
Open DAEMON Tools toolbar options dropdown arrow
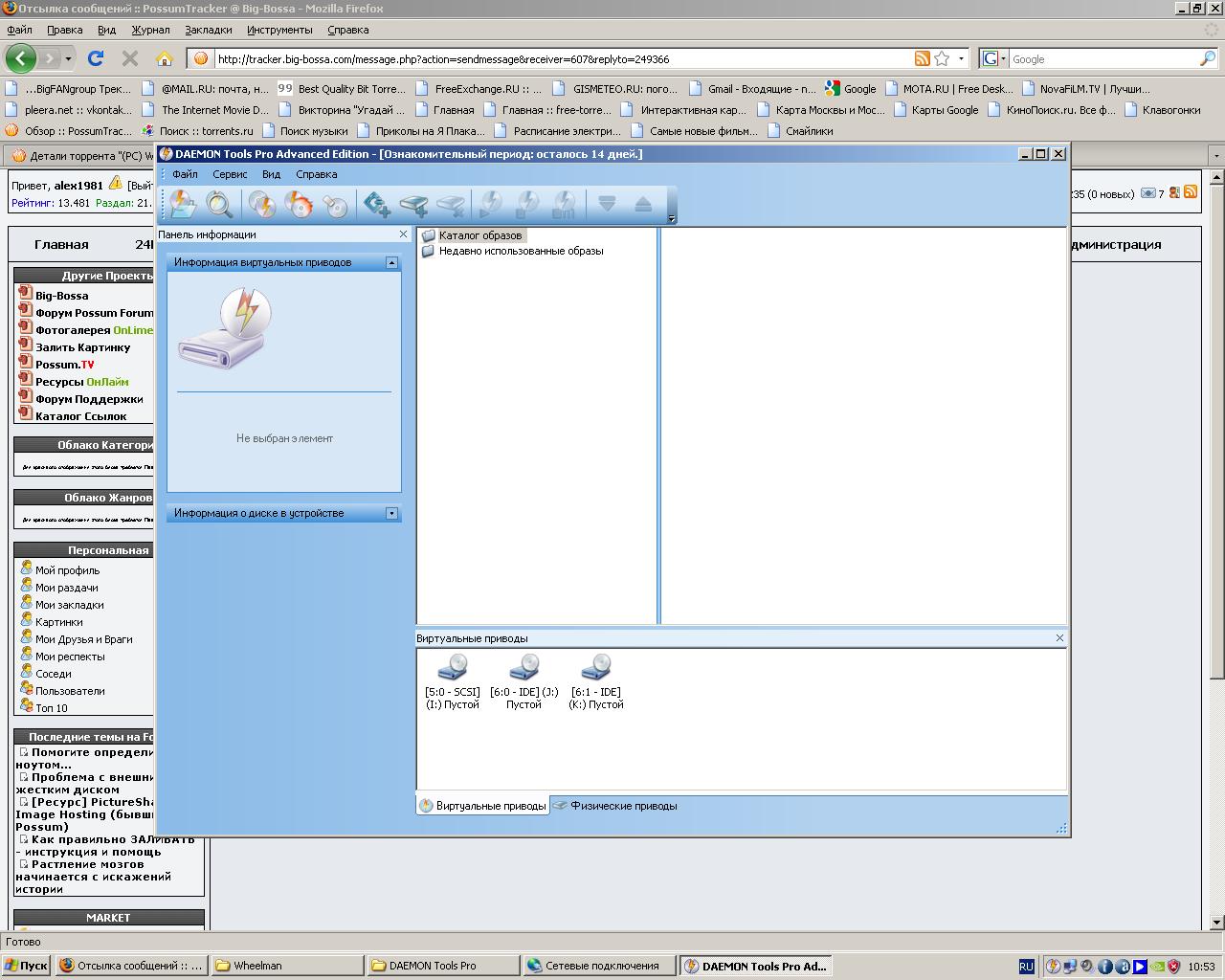click(x=672, y=219)
